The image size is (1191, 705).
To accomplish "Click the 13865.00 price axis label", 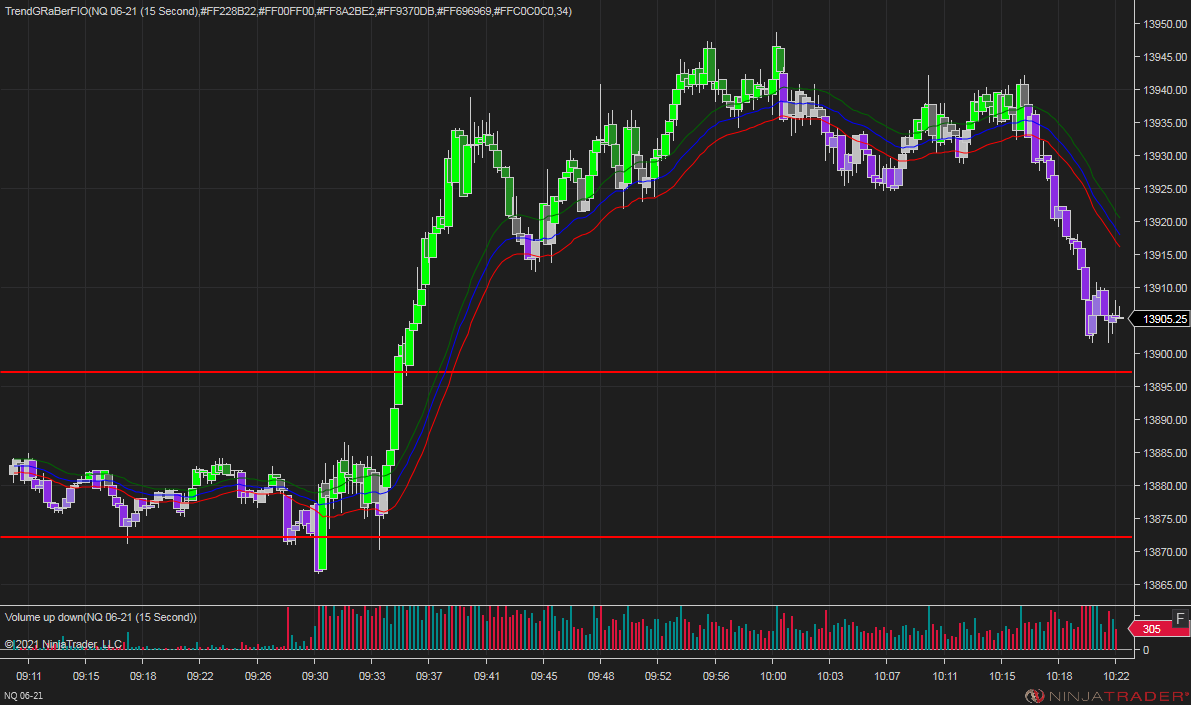I will [1164, 585].
